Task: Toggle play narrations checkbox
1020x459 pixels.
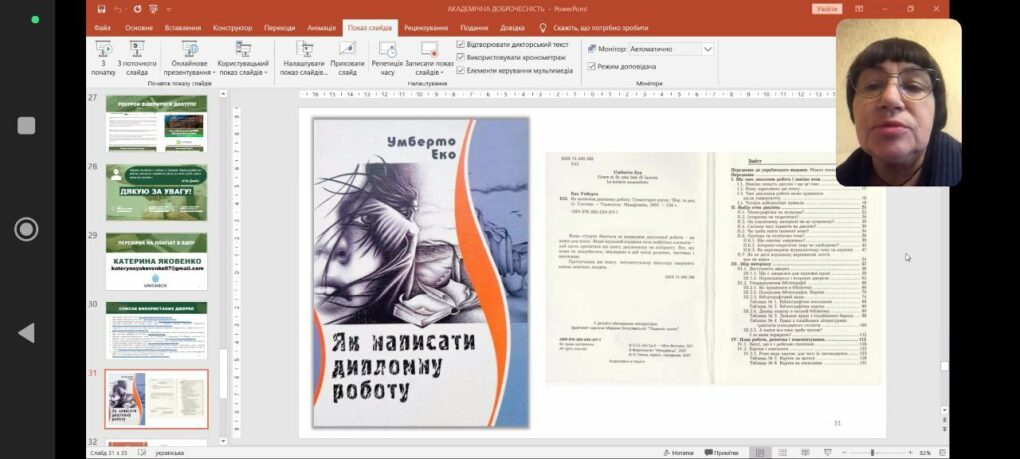Action: [461, 45]
